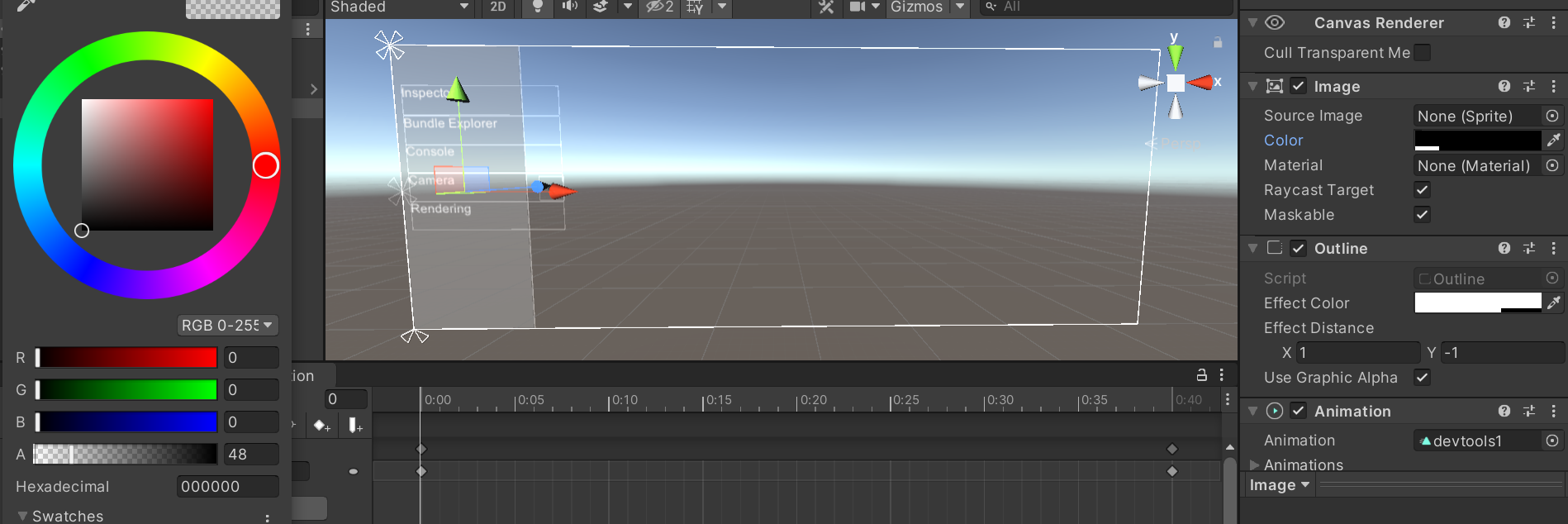Pick Image color with the eyedropper icon
Viewport: 1568px width, 524px height.
(x=1554, y=141)
